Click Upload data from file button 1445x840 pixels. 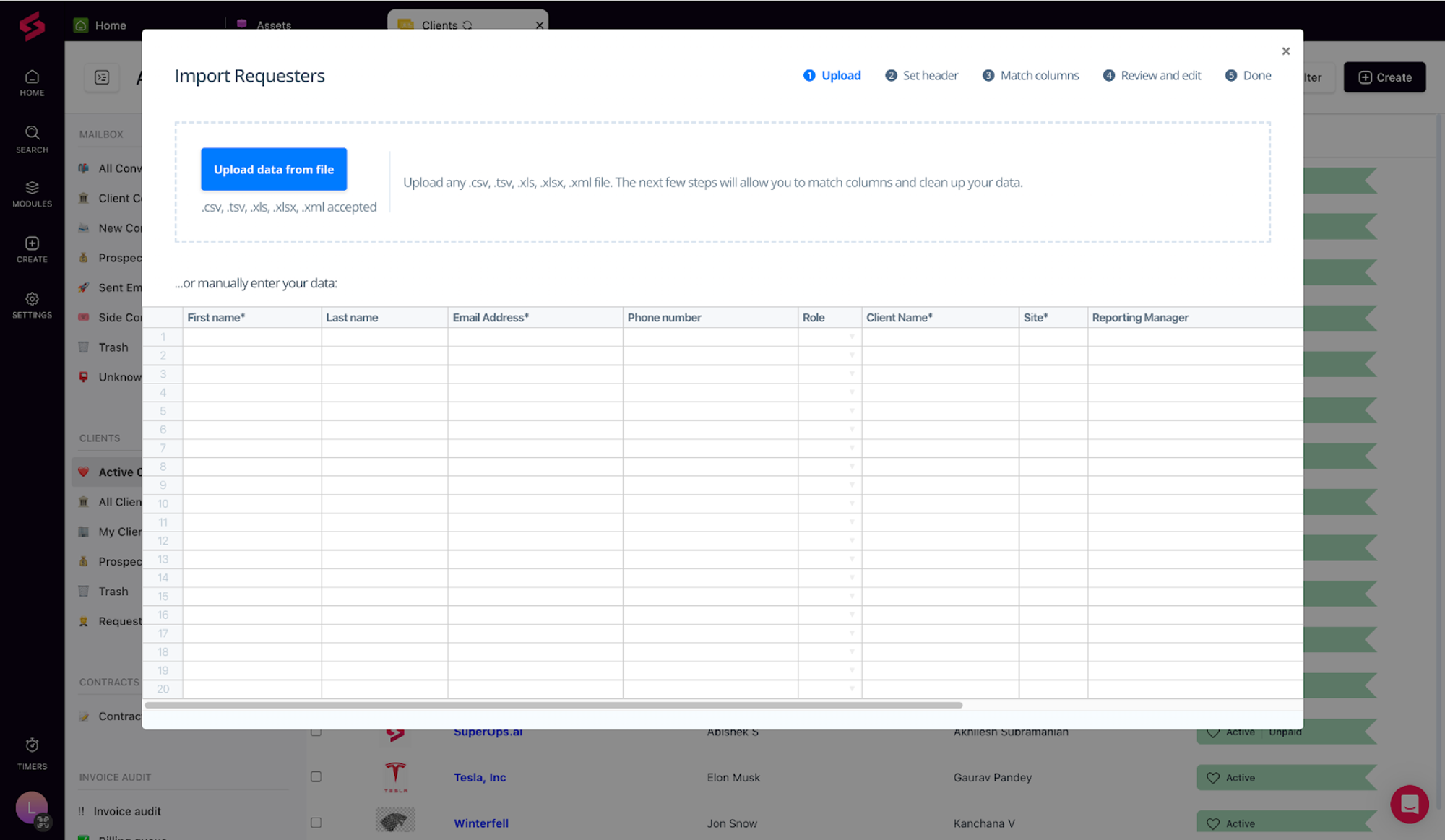coord(274,170)
